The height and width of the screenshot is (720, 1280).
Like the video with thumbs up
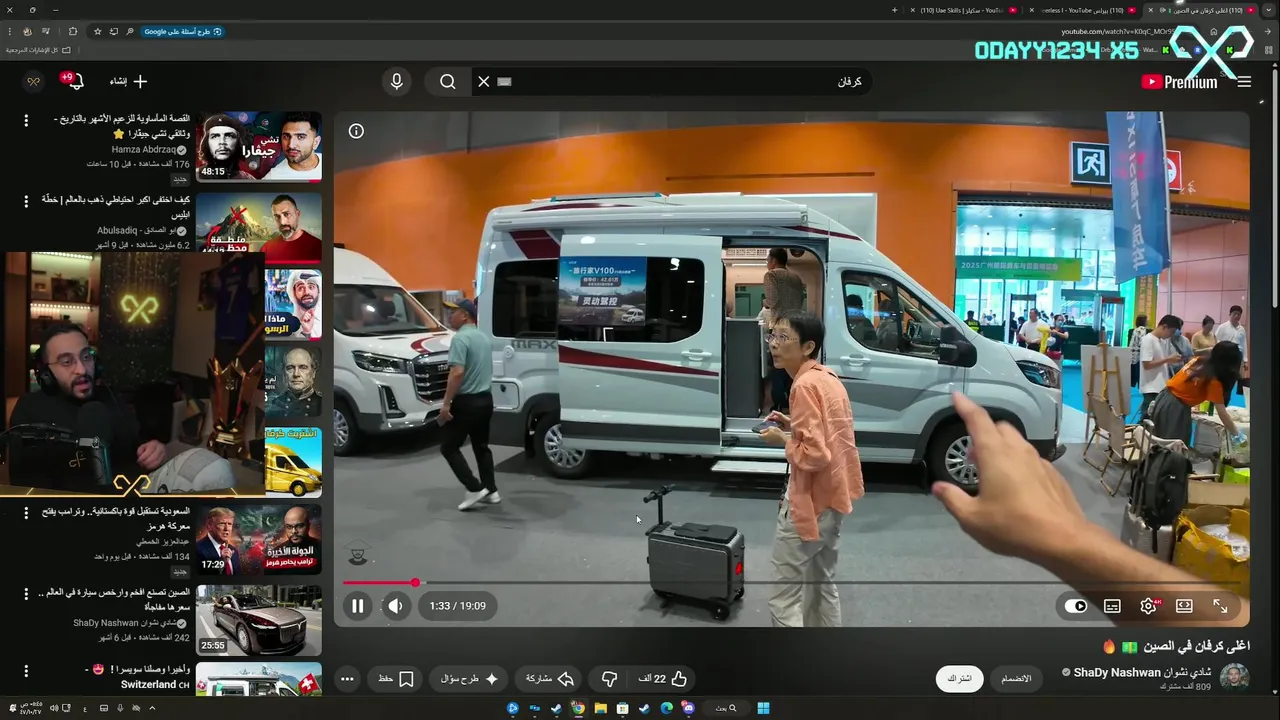[663, 679]
